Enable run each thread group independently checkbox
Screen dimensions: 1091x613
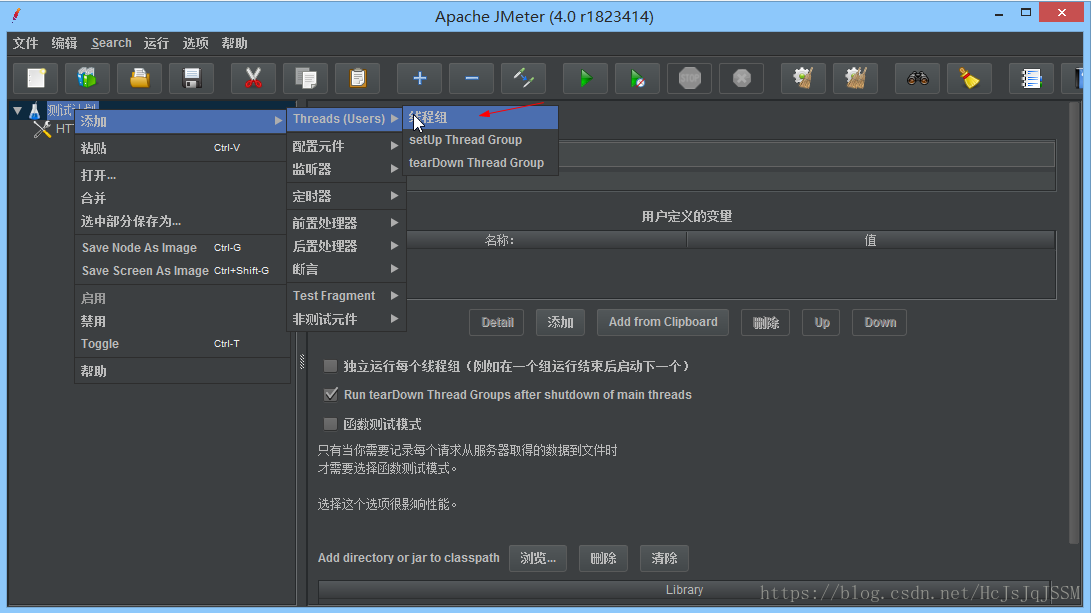tap(331, 366)
